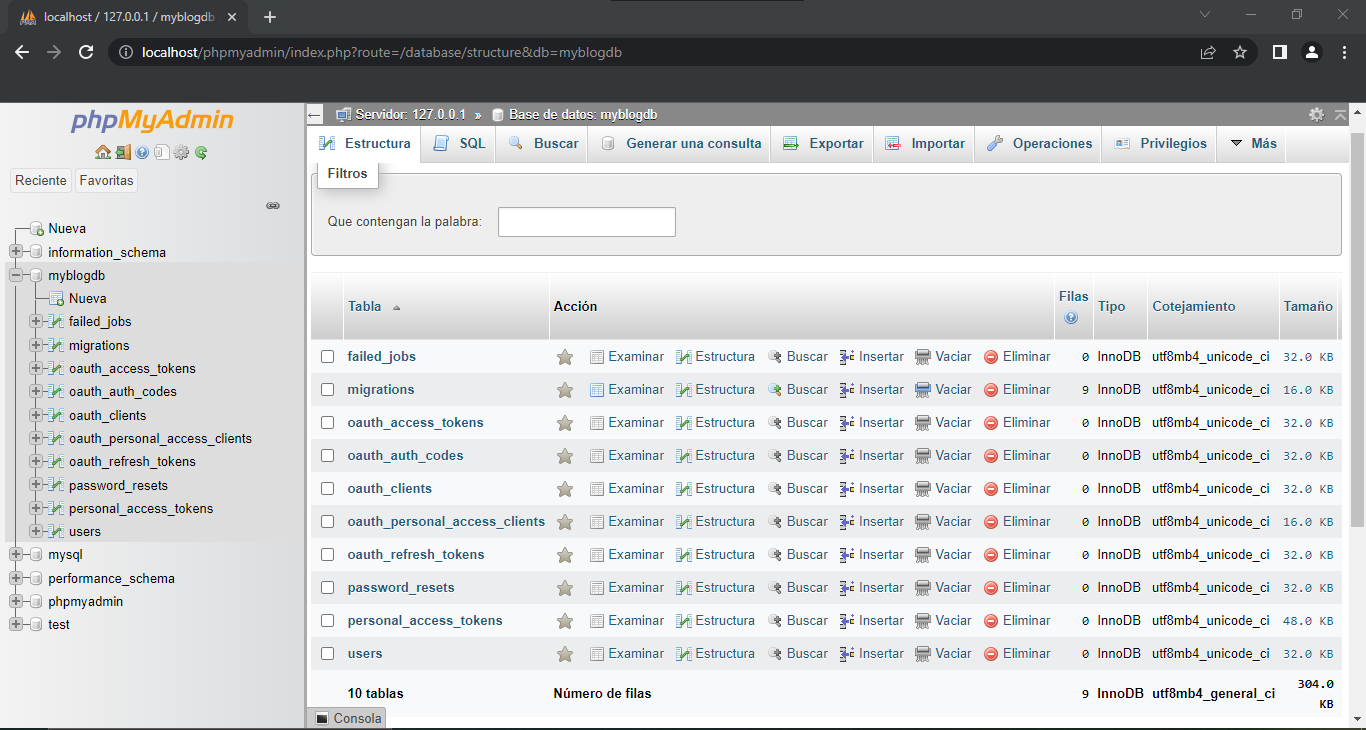1366x730 pixels.
Task: Add failed_jobs table to favorites with star
Action: tap(565, 357)
